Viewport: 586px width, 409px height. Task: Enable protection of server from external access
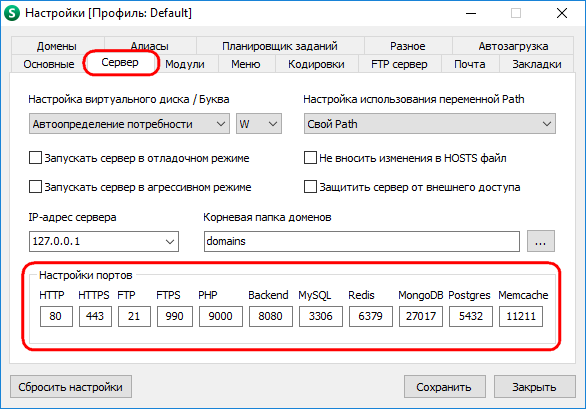pos(310,187)
